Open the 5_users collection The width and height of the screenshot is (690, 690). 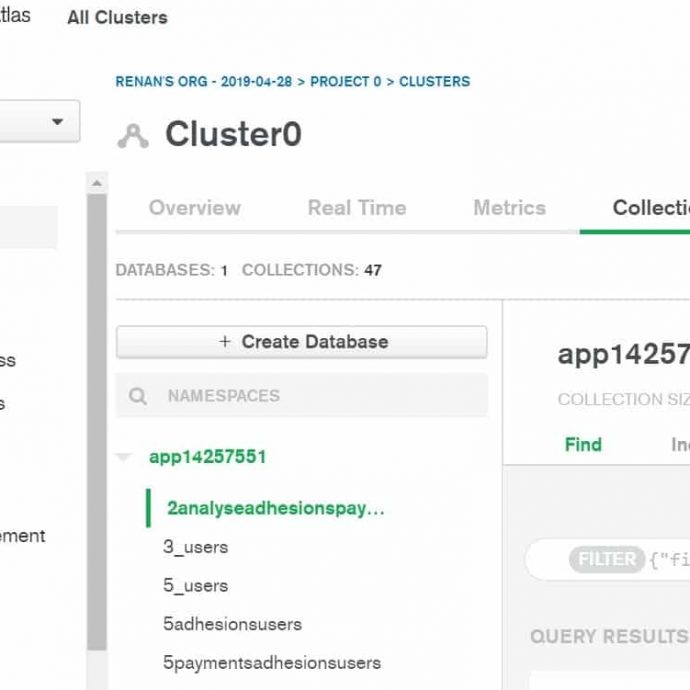coord(196,586)
